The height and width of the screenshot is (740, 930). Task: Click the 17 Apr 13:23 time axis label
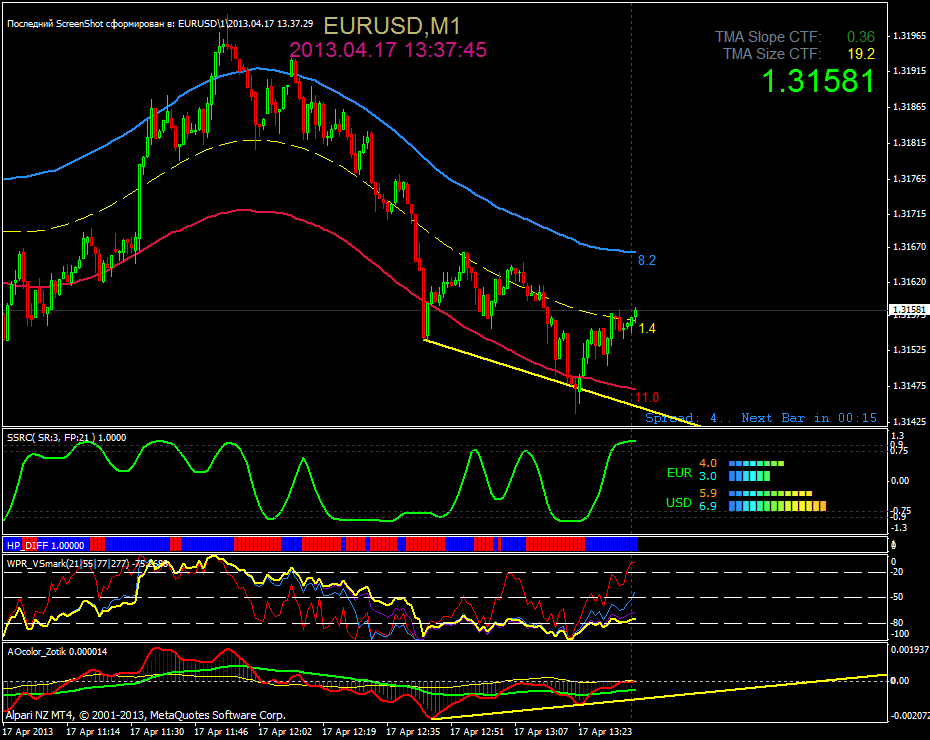coord(605,732)
